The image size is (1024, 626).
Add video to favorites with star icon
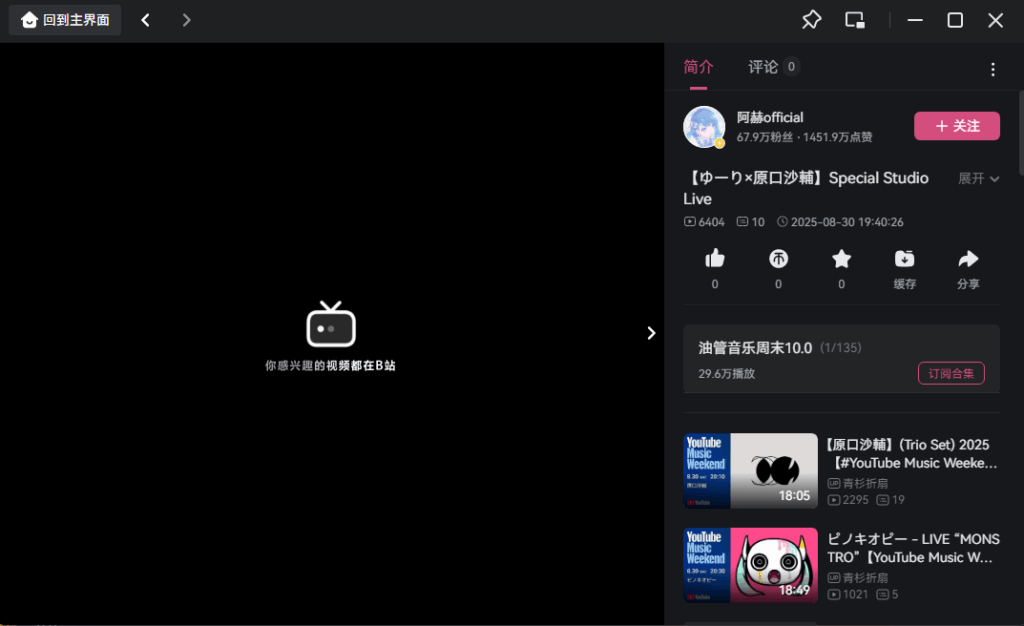point(841,259)
